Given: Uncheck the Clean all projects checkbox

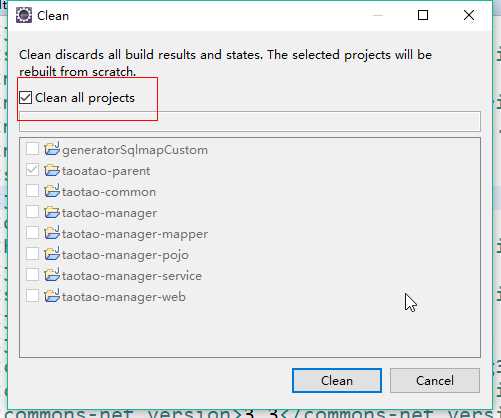Looking at the screenshot, I should click(x=25, y=98).
